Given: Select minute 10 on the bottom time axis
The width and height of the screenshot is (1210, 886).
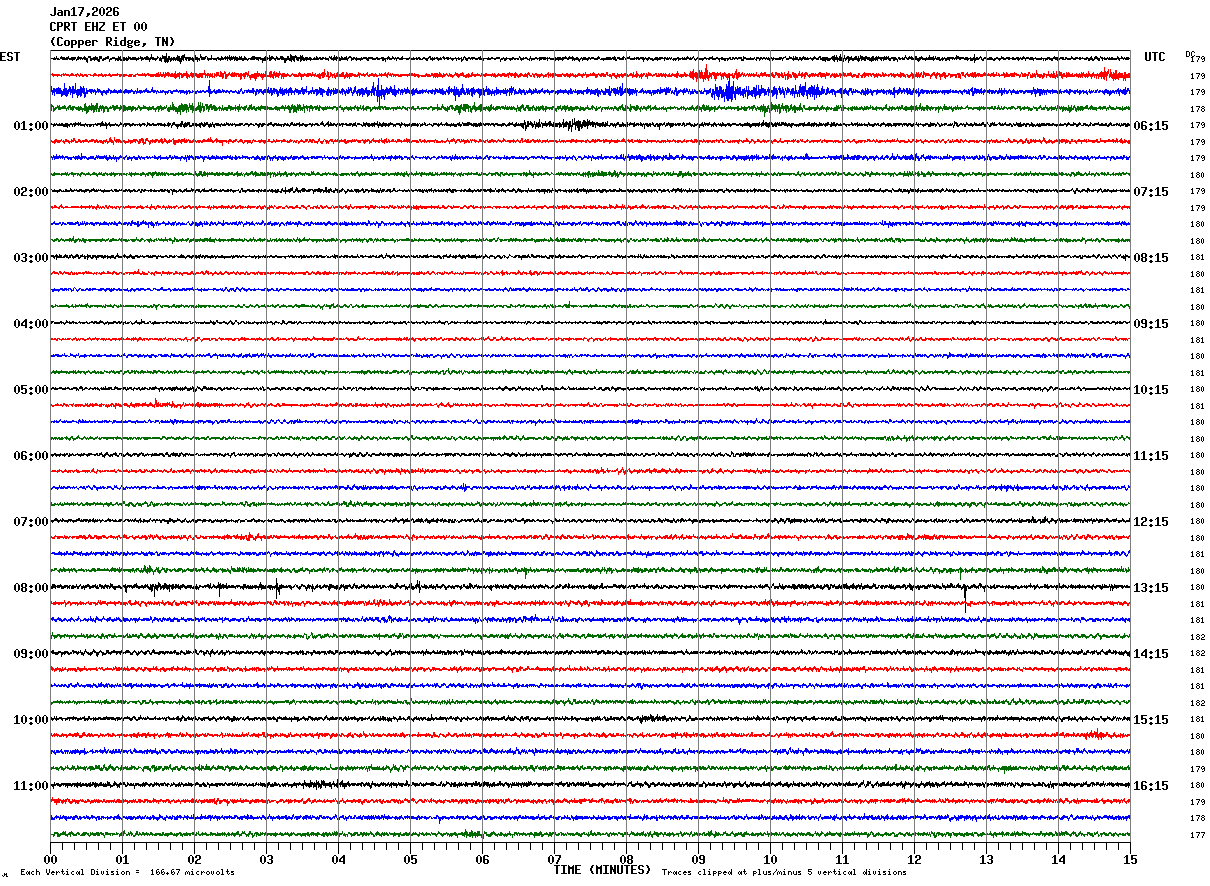Looking at the screenshot, I should (770, 859).
